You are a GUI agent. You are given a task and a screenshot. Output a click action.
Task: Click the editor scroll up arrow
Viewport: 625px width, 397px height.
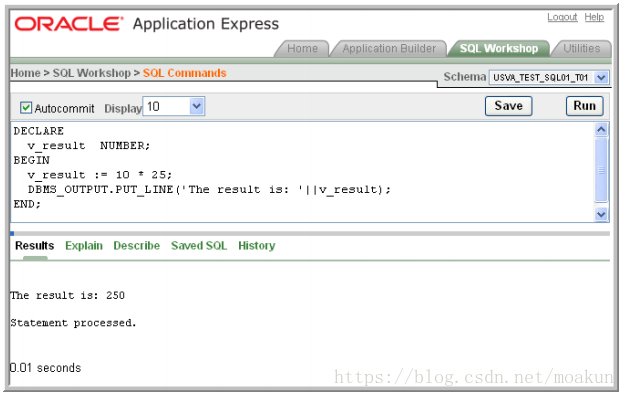click(x=601, y=129)
